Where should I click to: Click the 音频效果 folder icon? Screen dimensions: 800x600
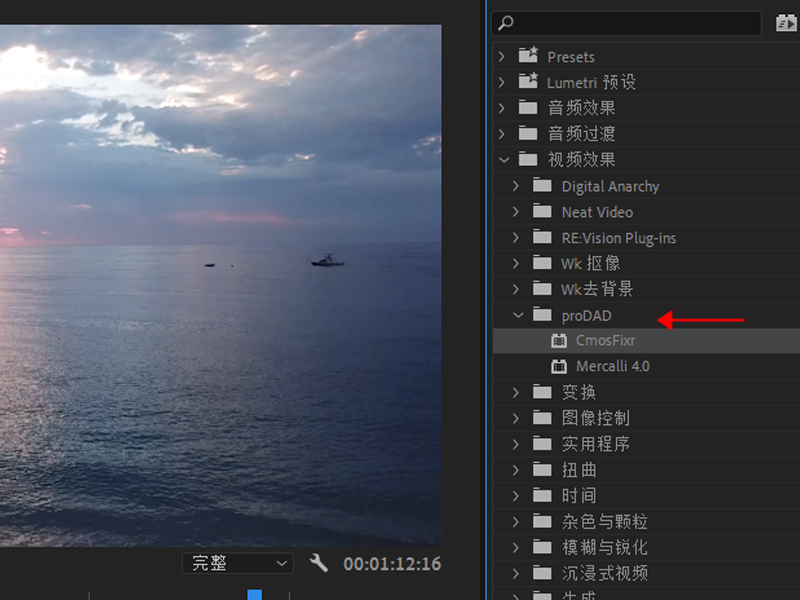(528, 108)
